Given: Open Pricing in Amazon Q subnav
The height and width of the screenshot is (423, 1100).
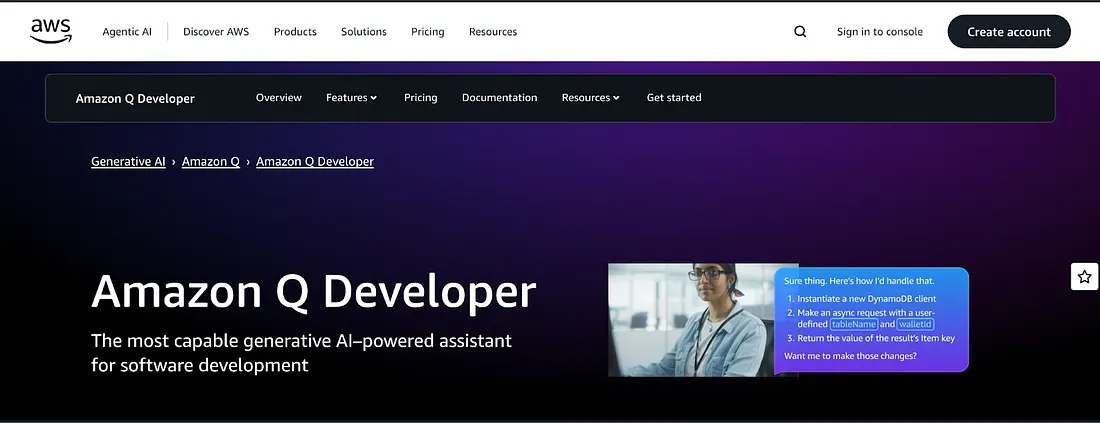Looking at the screenshot, I should click(x=421, y=98).
